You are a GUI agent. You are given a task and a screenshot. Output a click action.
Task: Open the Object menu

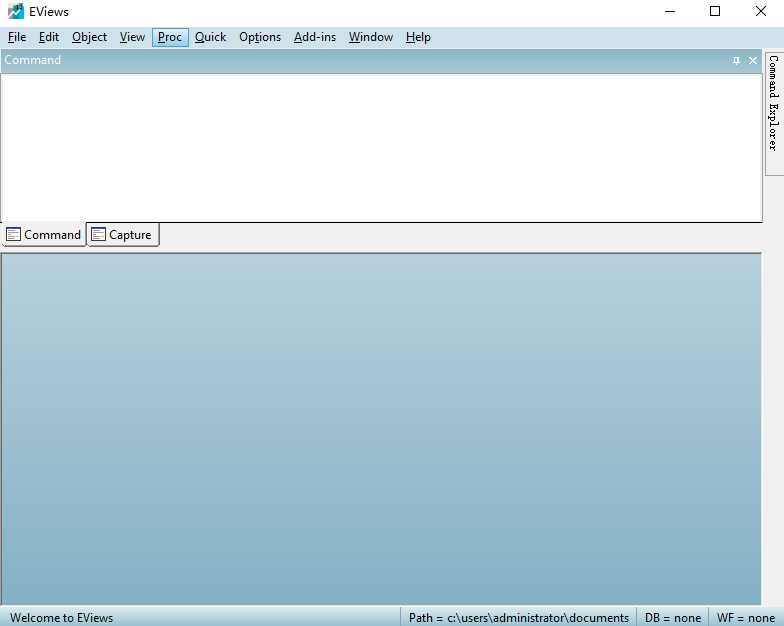click(x=89, y=37)
